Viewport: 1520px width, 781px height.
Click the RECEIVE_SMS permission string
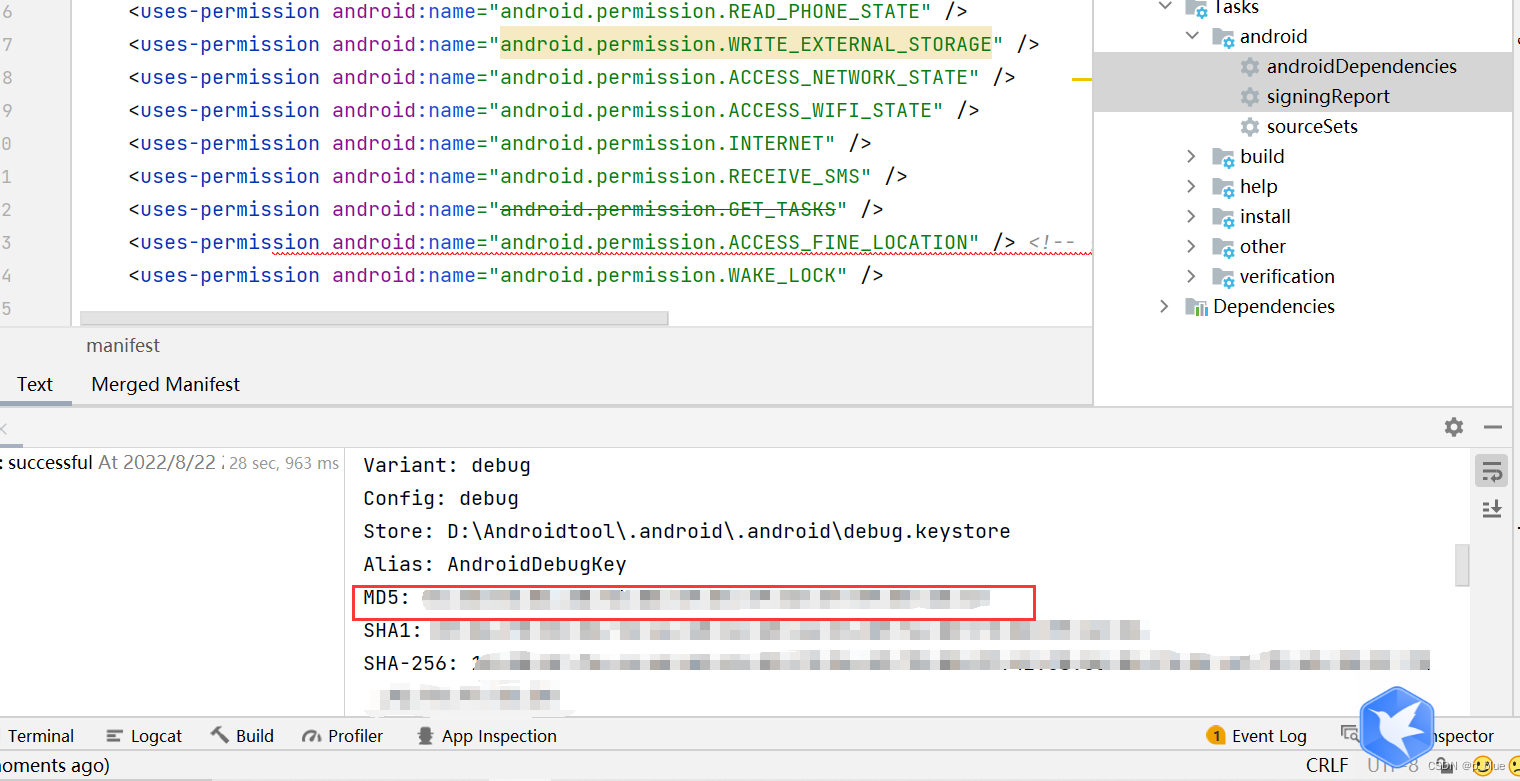[x=680, y=176]
